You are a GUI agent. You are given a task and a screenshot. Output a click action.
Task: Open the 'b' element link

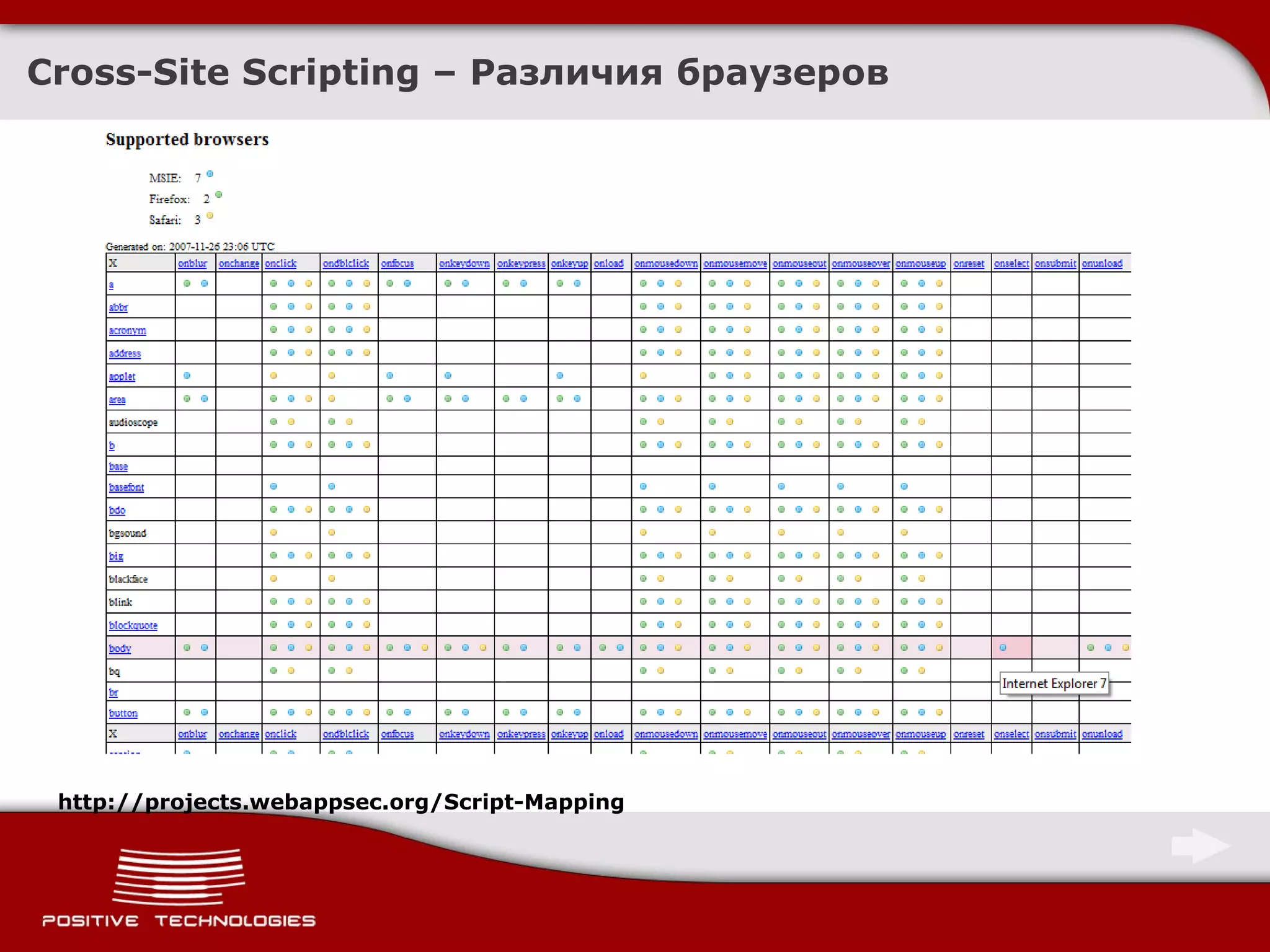pos(112,445)
